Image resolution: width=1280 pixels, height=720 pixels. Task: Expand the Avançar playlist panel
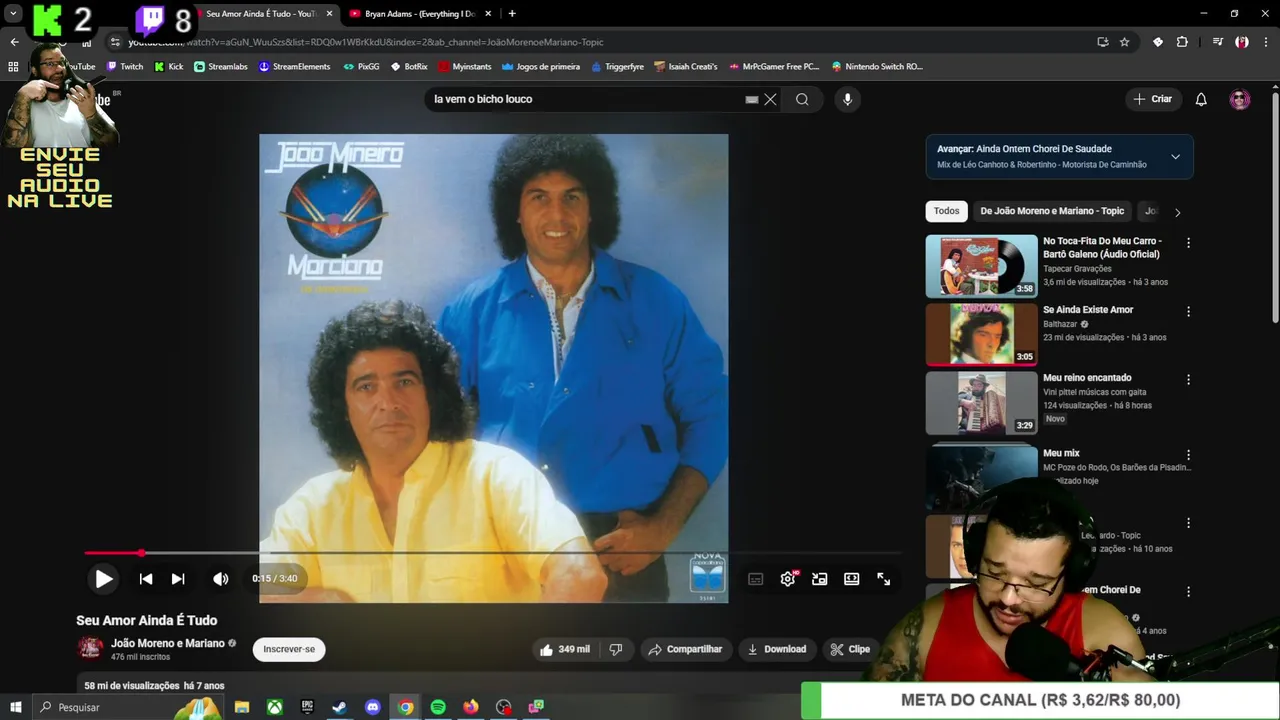[1175, 157]
